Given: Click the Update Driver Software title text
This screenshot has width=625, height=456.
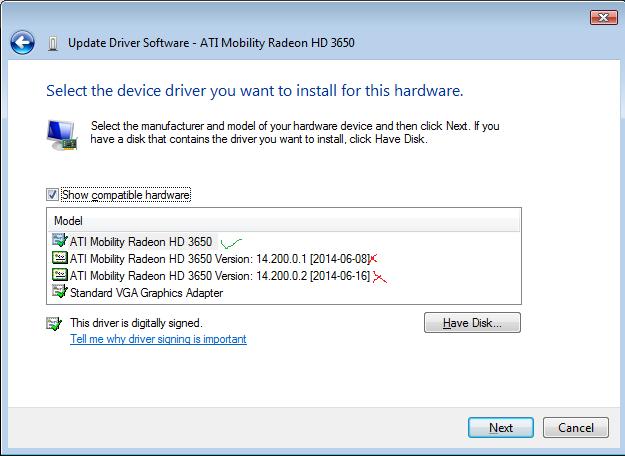Looking at the screenshot, I should click(211, 43).
